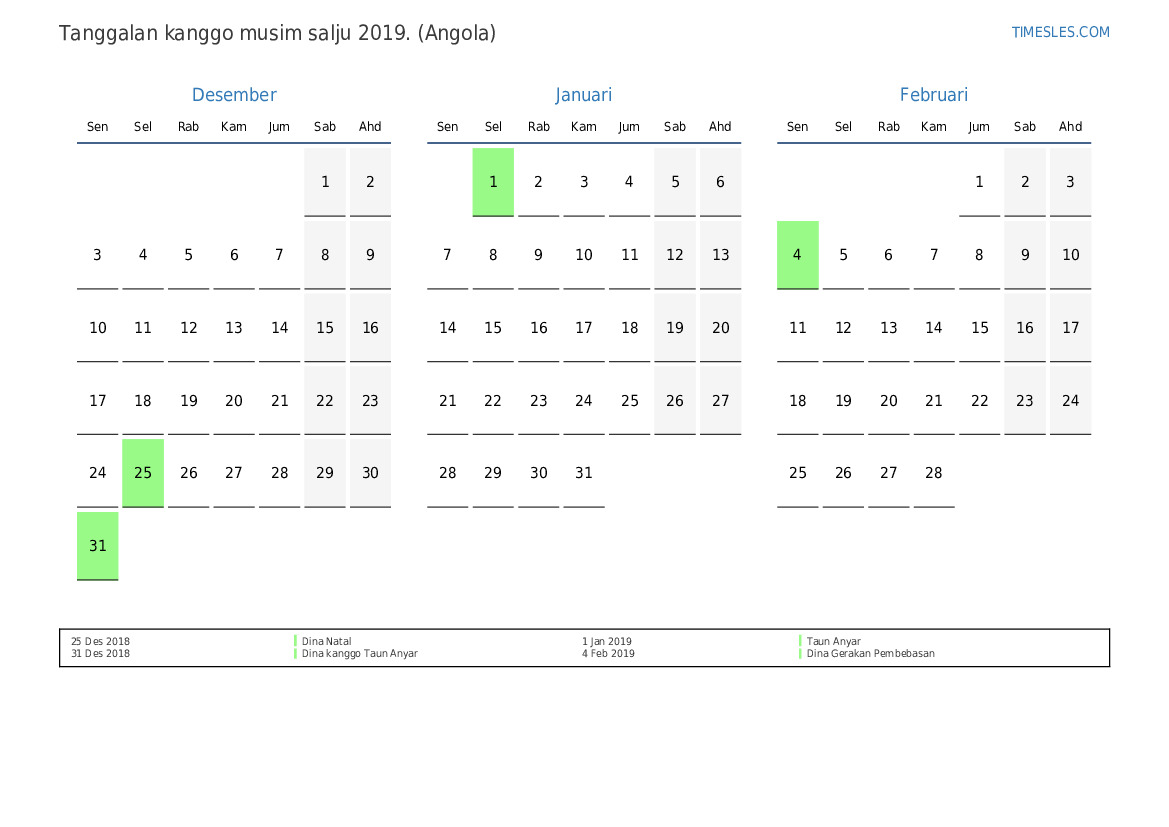Select highlighted 31 in Desember
Image resolution: width=1169 pixels, height=827 pixels.
(x=98, y=546)
